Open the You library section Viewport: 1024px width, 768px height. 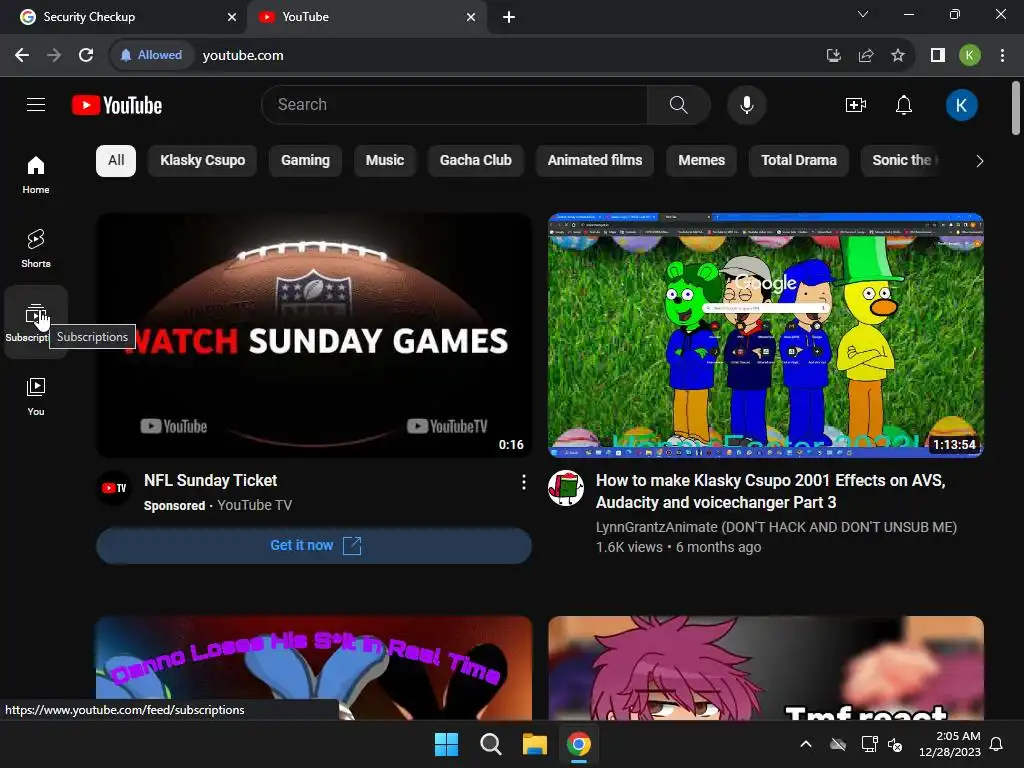pyautogui.click(x=36, y=396)
